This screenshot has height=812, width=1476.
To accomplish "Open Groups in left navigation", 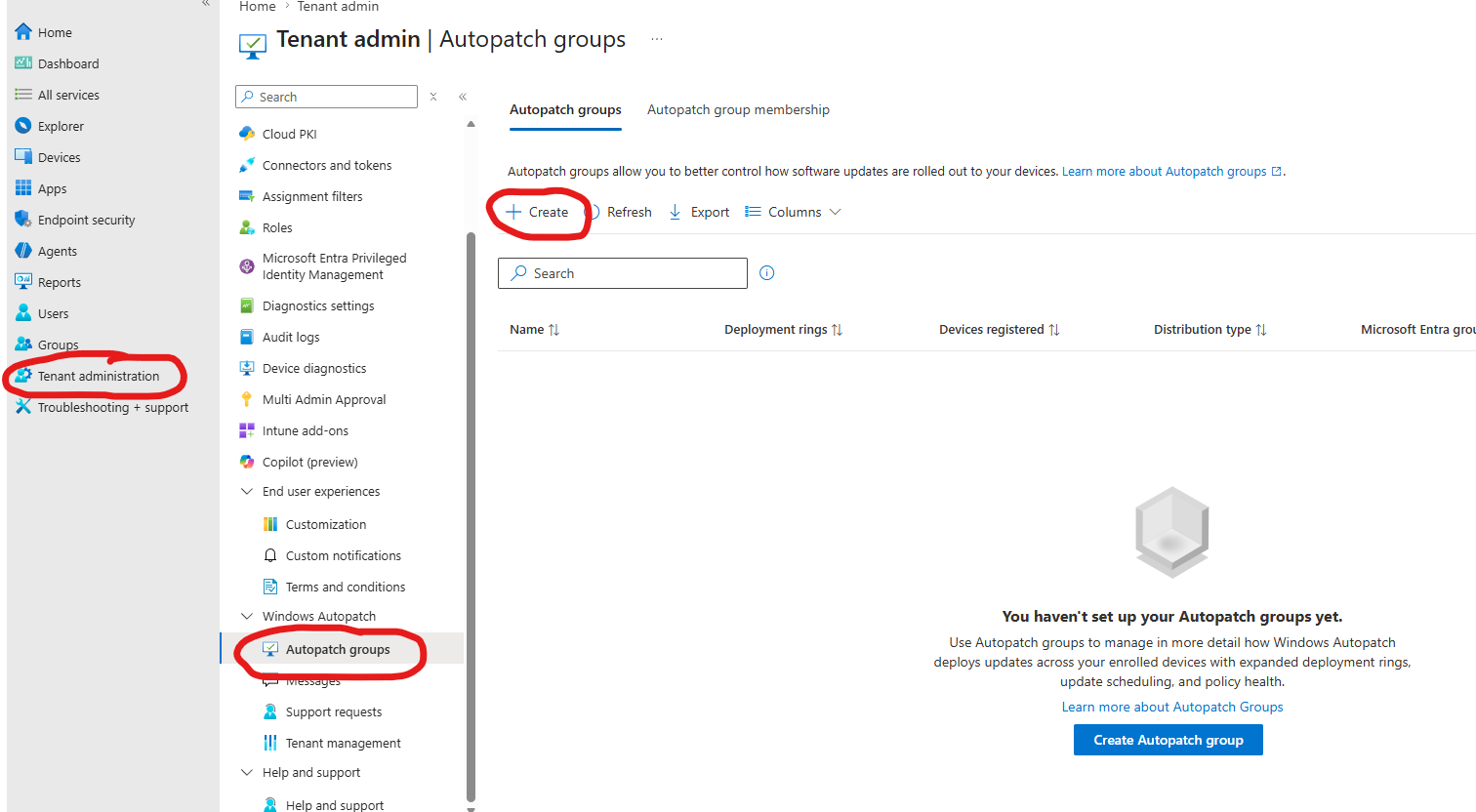I will coord(58,345).
